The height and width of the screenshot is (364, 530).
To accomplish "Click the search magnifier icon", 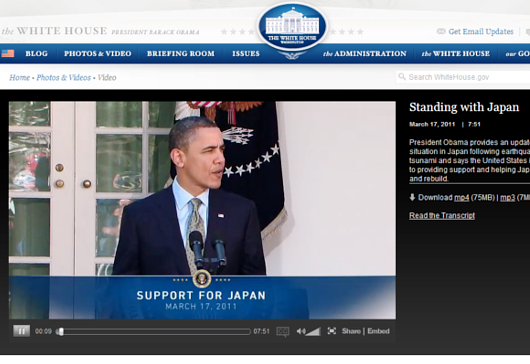I will (402, 76).
